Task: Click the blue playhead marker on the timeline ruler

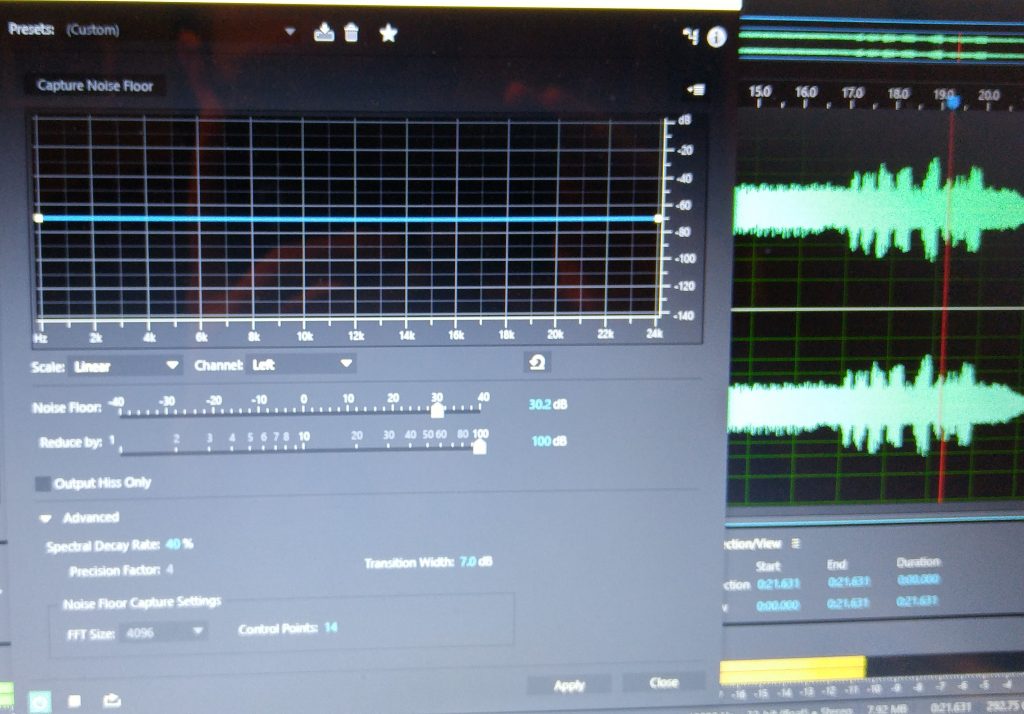Action: [x=953, y=103]
